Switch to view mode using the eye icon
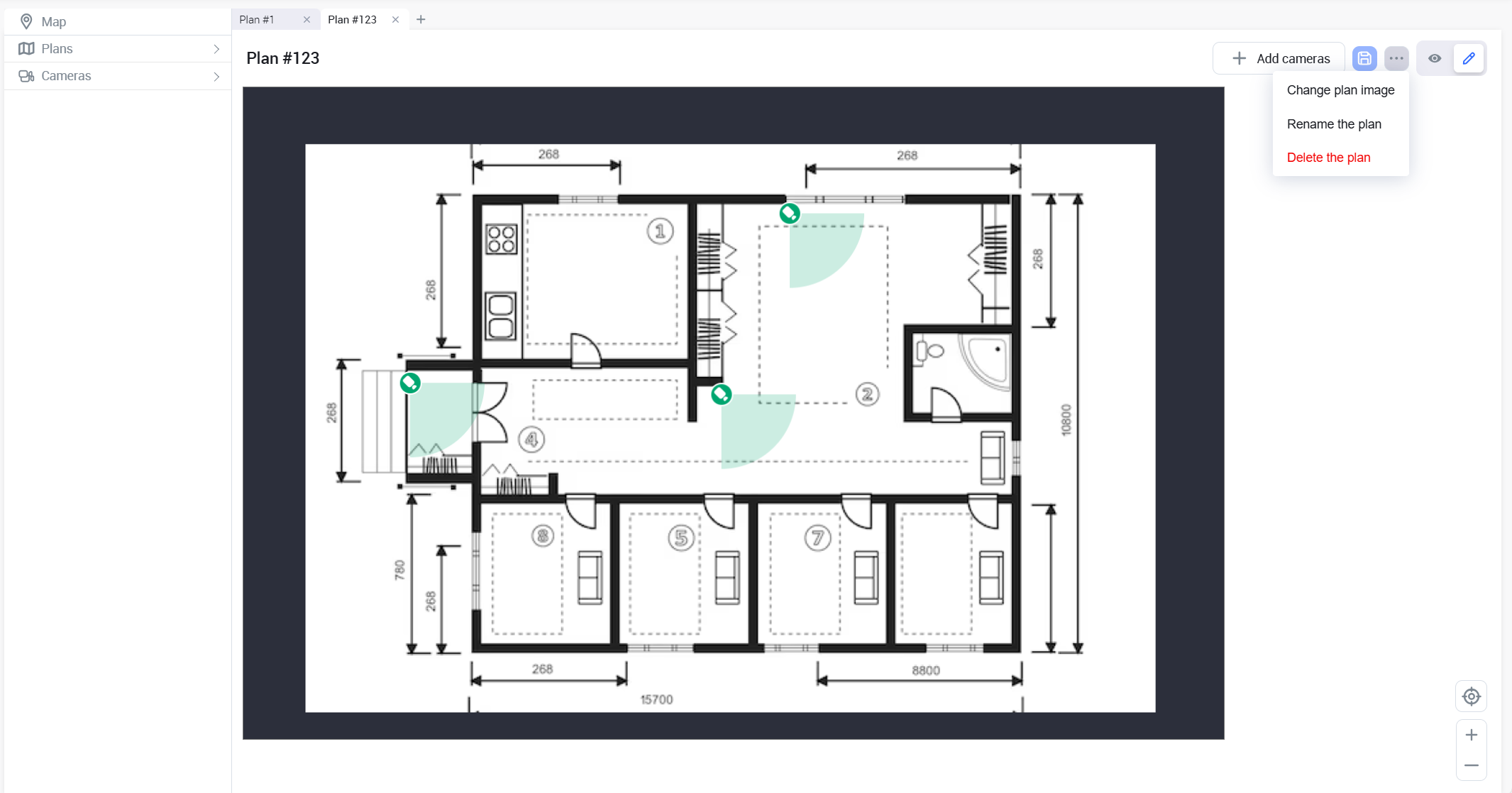 (1434, 58)
